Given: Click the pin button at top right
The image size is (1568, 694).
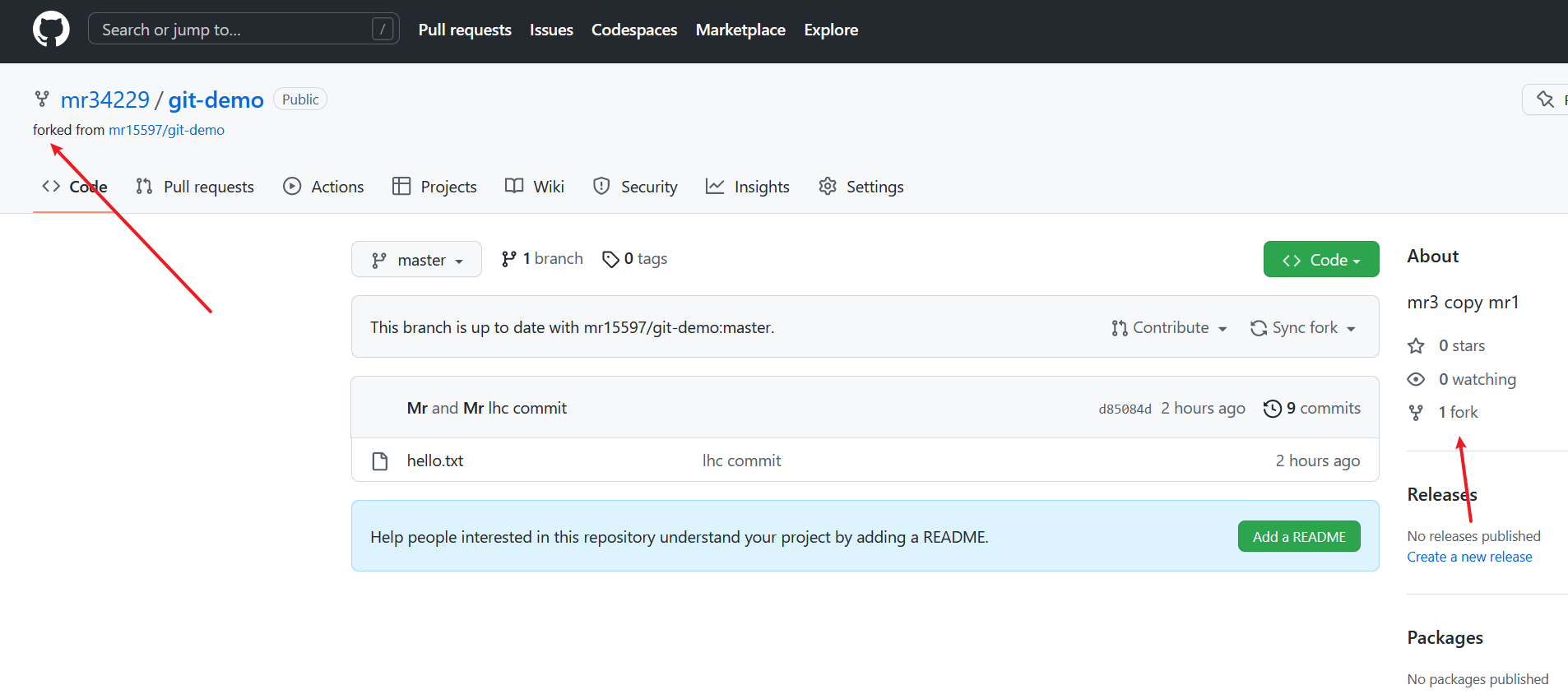Looking at the screenshot, I should 1546,99.
